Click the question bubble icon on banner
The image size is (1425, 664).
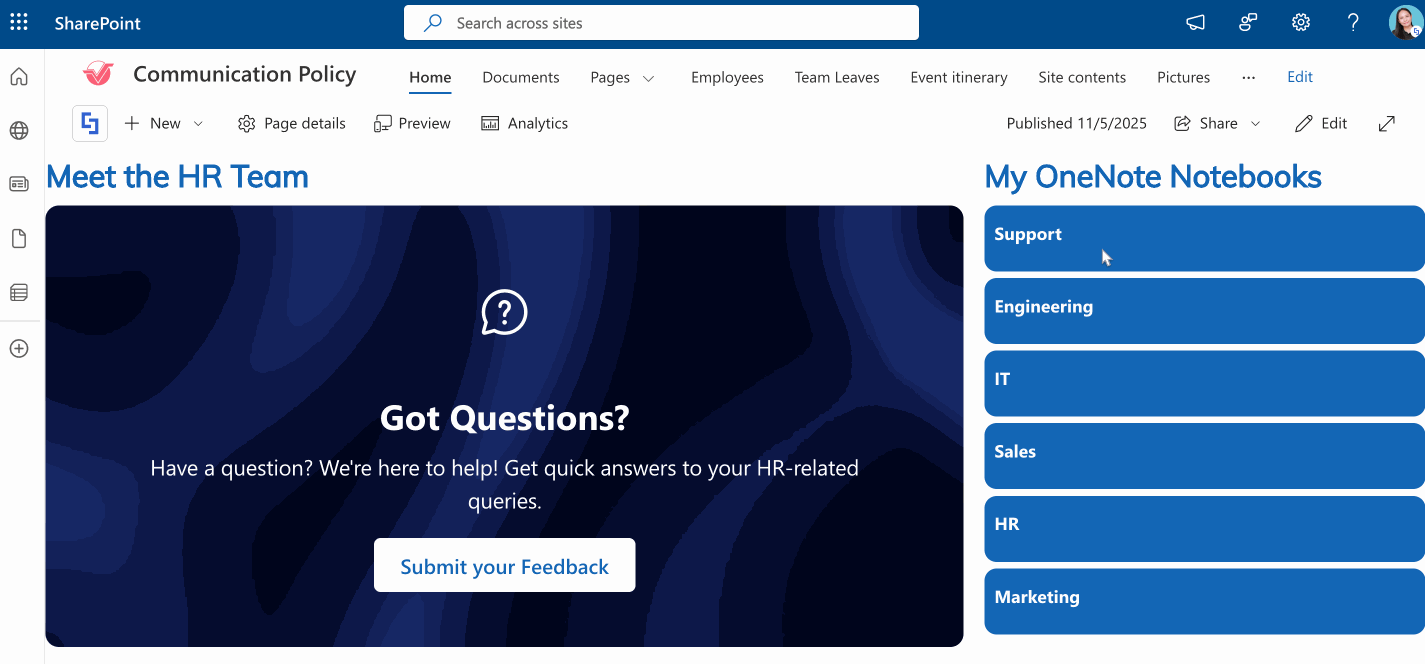click(x=504, y=313)
